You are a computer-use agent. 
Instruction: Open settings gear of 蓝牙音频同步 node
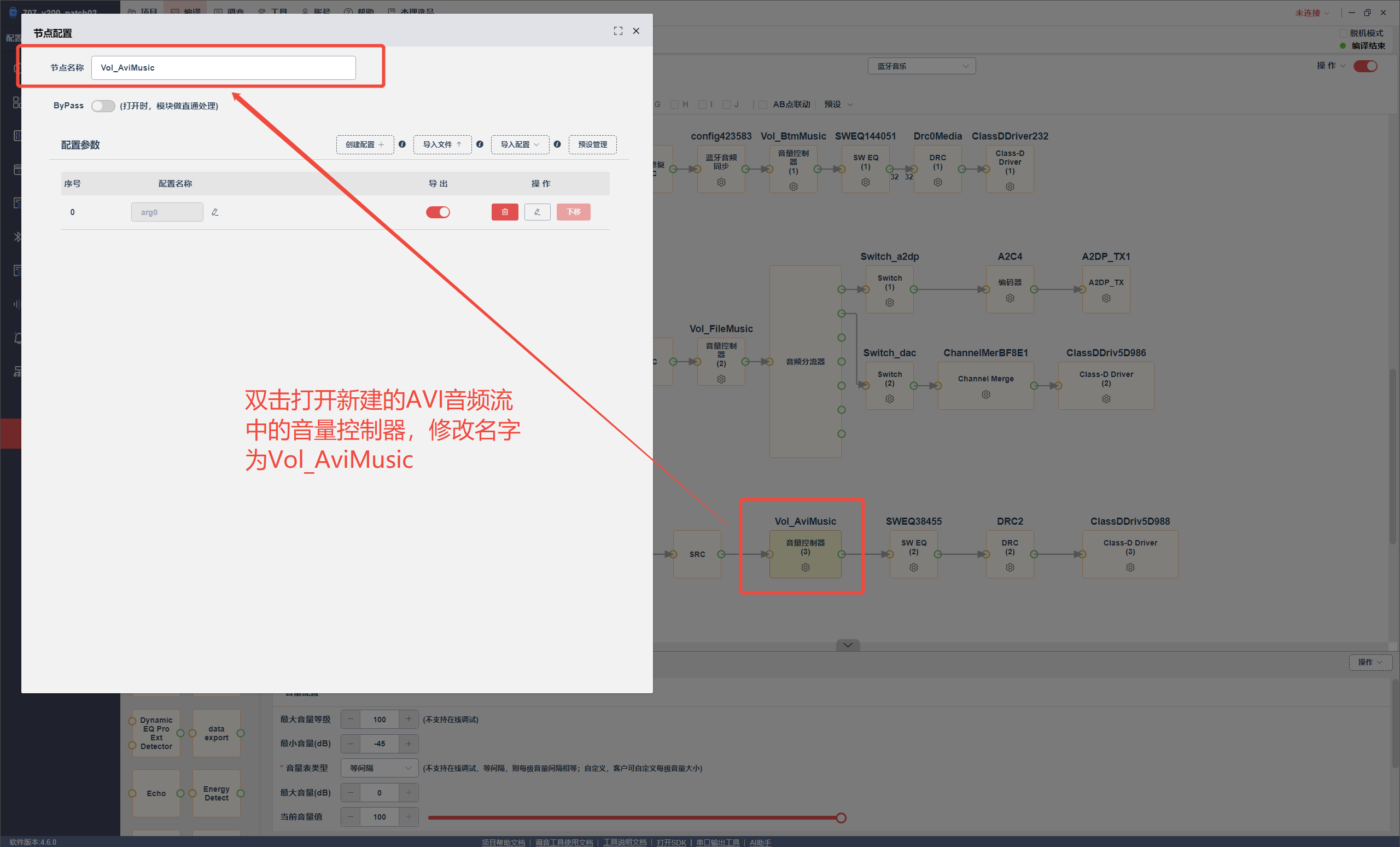point(721,182)
